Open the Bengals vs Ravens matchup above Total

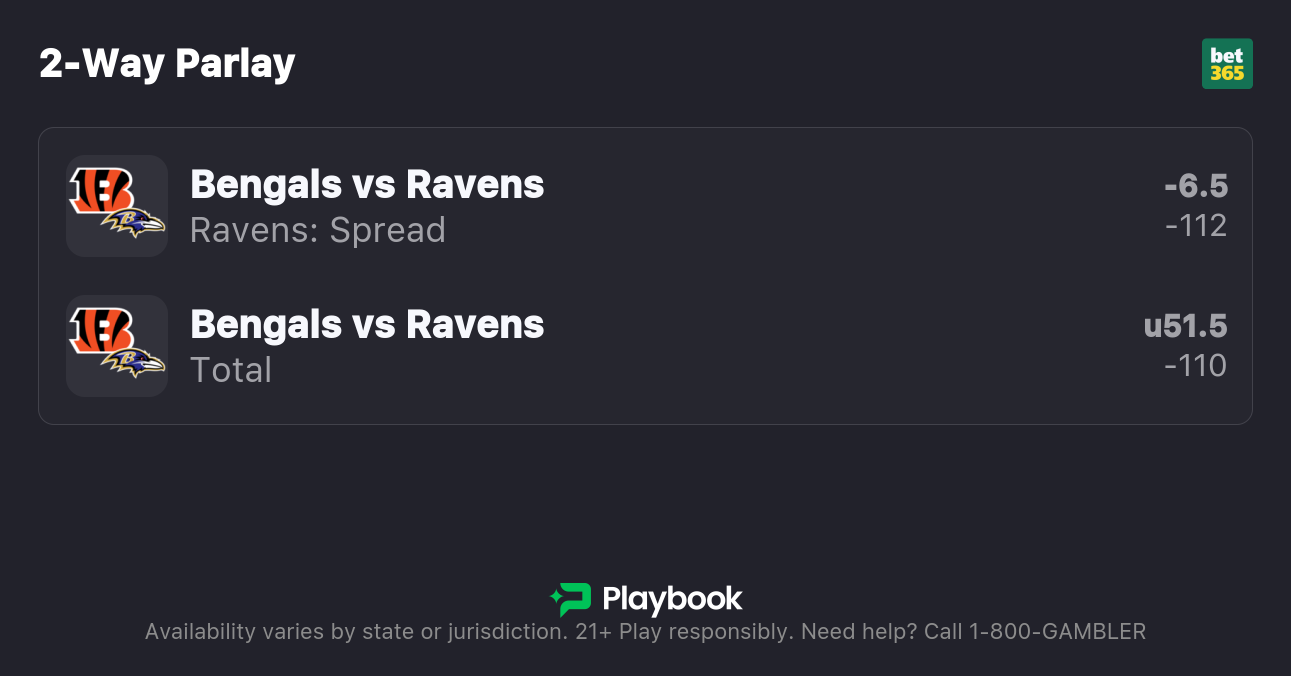point(367,324)
